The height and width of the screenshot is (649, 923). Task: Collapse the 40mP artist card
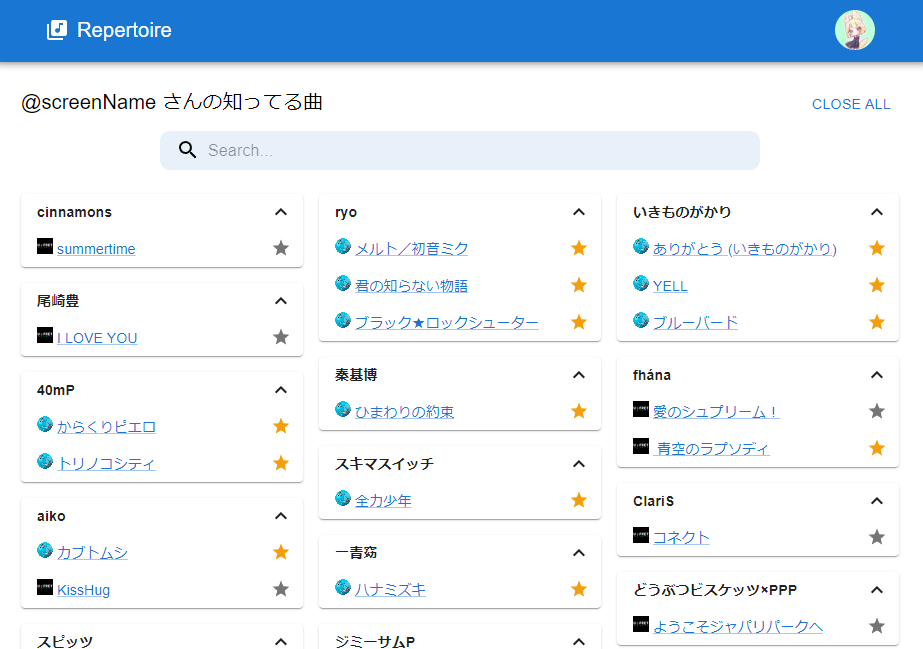(x=281, y=390)
